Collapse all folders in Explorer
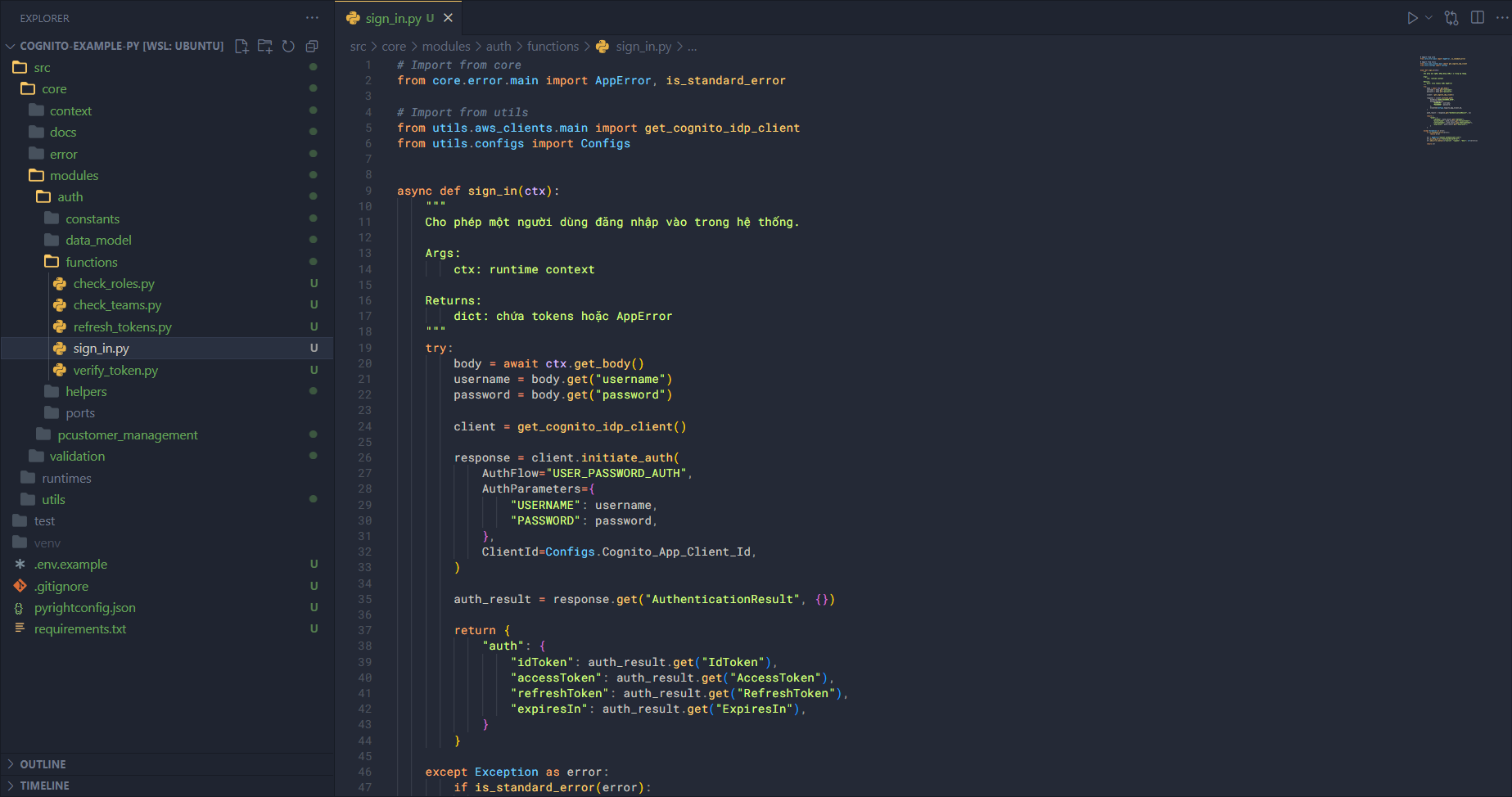This screenshot has width=1512, height=797. point(312,46)
